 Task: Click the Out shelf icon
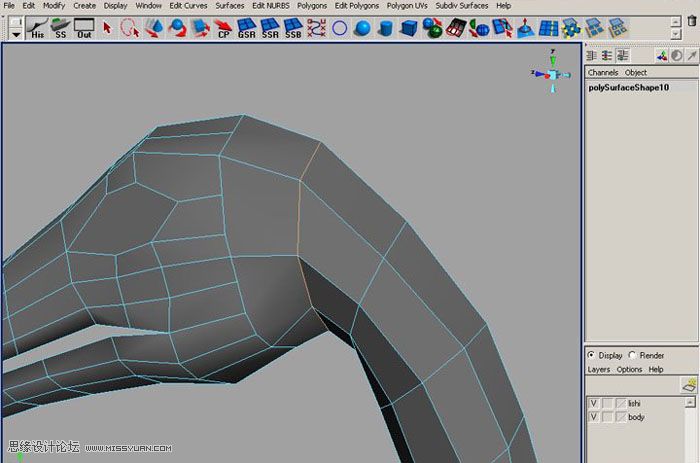[84, 29]
